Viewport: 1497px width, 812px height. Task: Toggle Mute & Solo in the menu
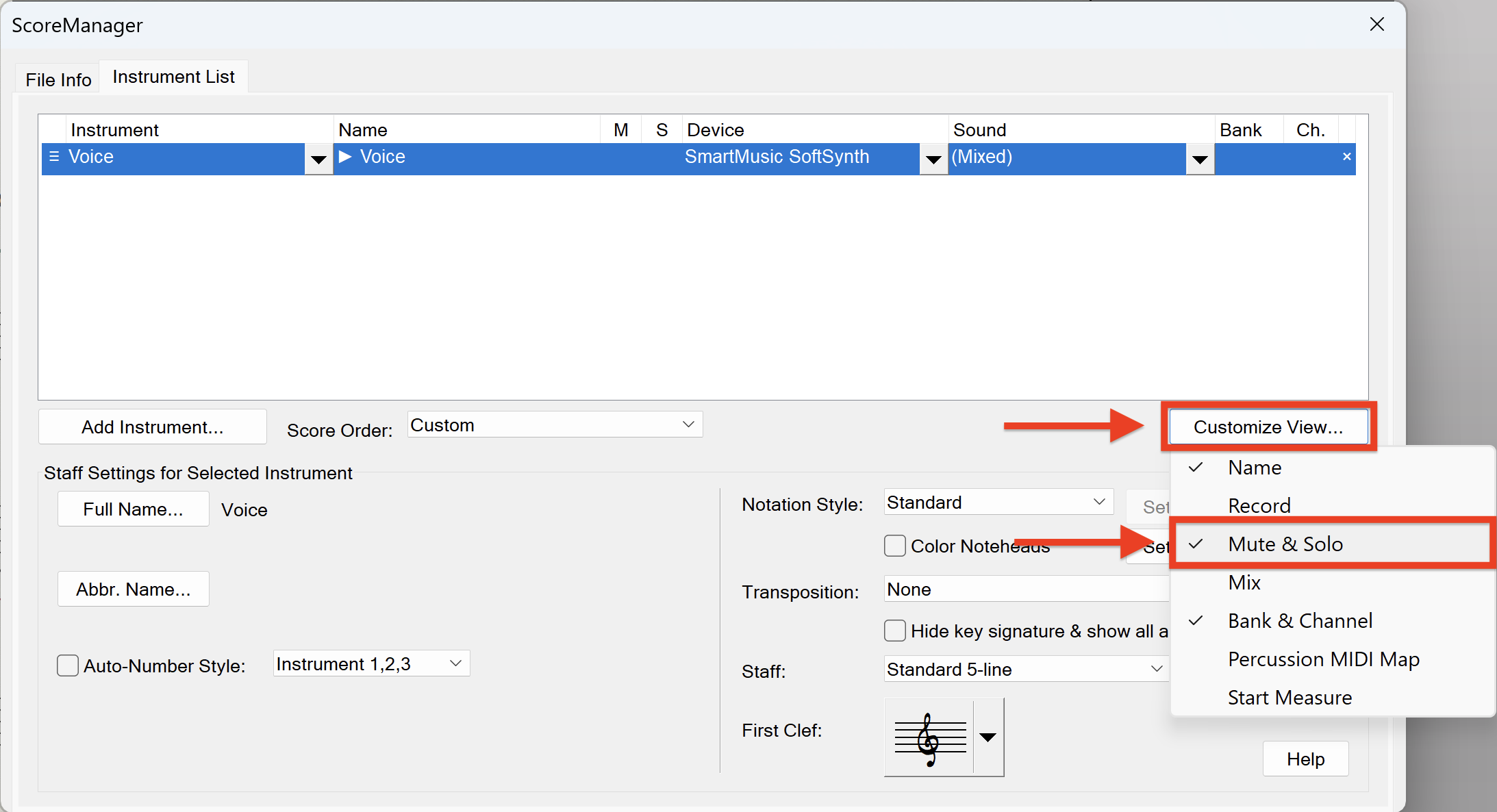[1332, 544]
